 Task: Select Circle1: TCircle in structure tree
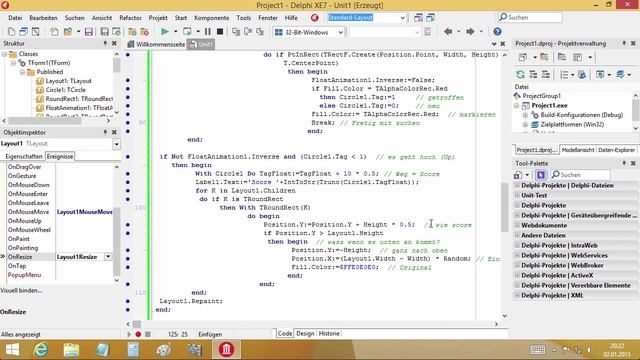tap(65, 90)
